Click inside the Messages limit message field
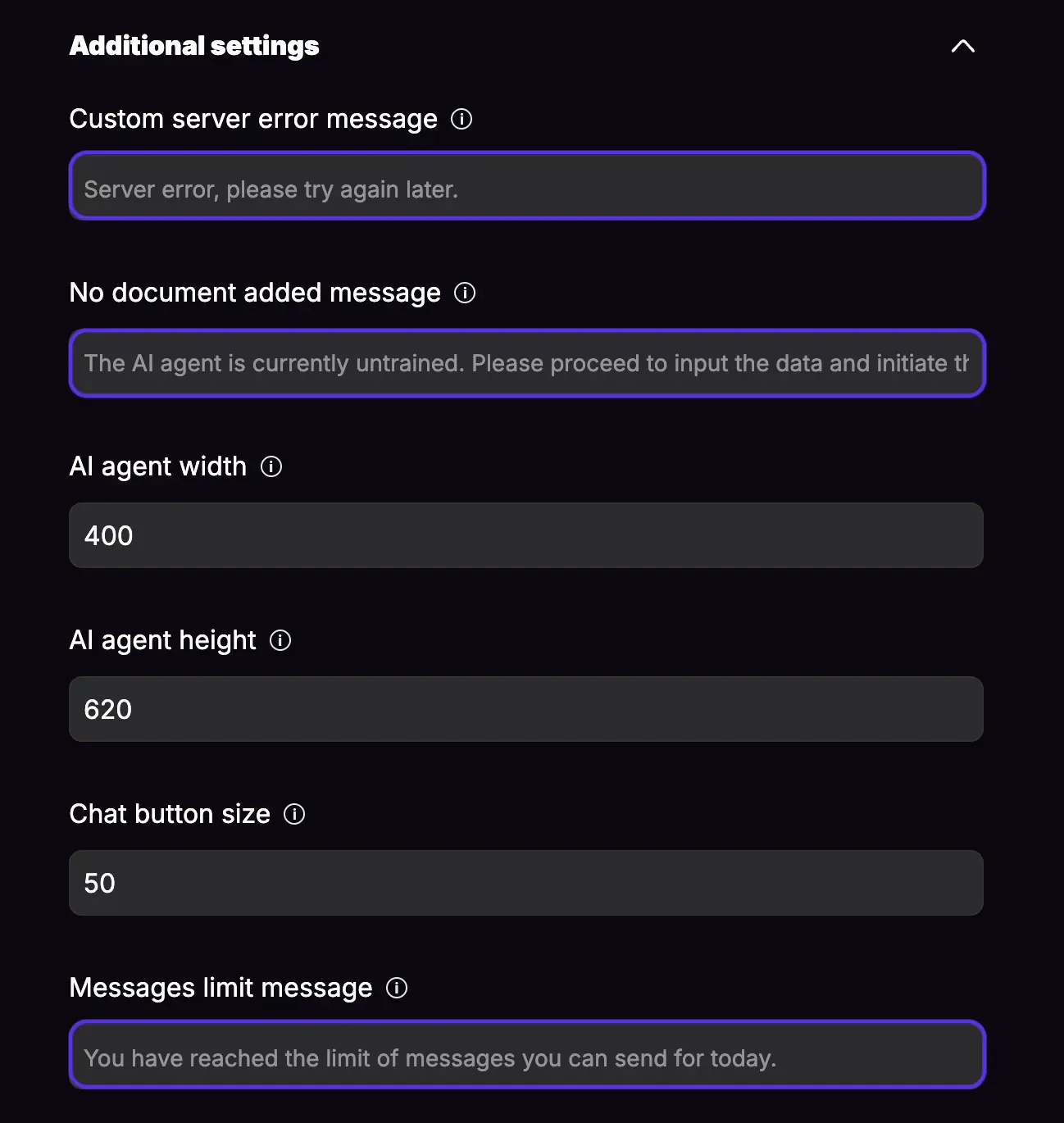 [x=527, y=1054]
